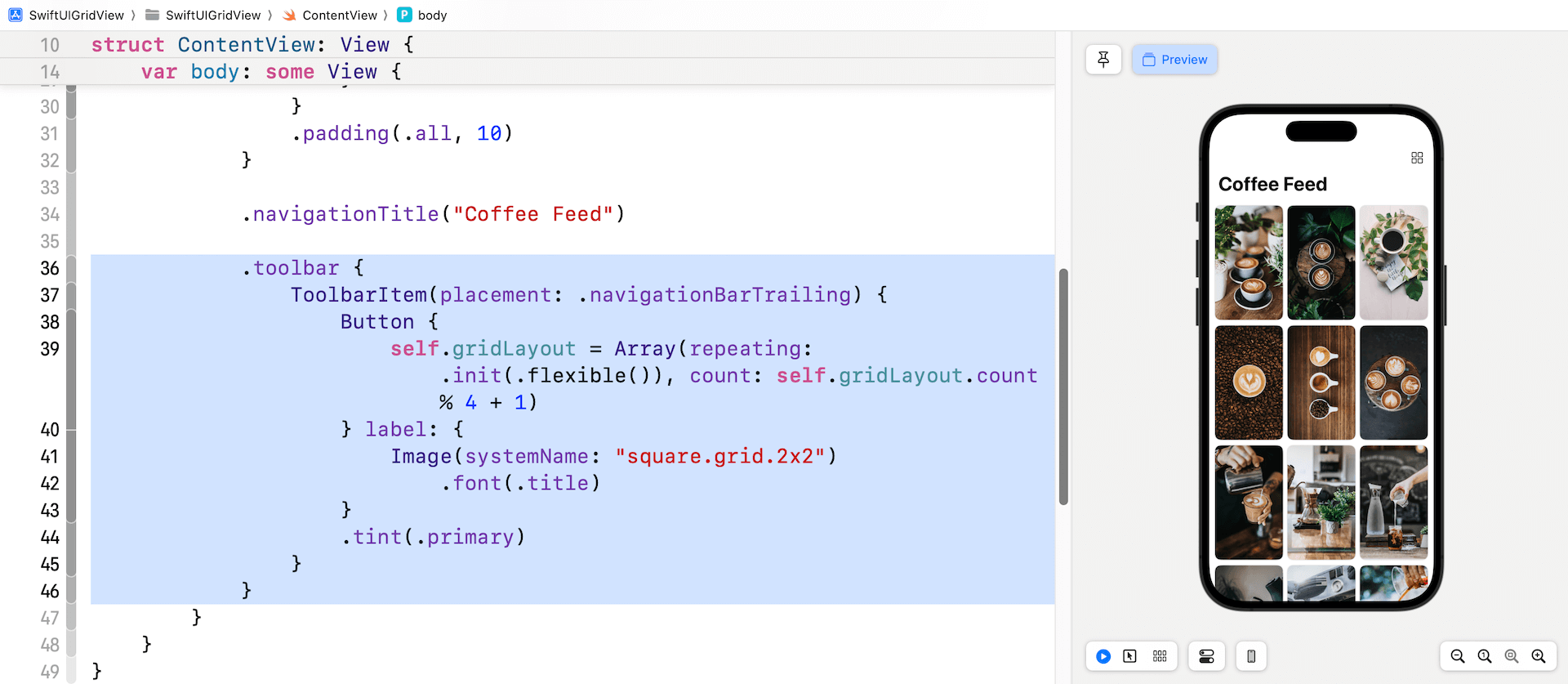Select the black coffee with leaves photo

(x=1394, y=262)
